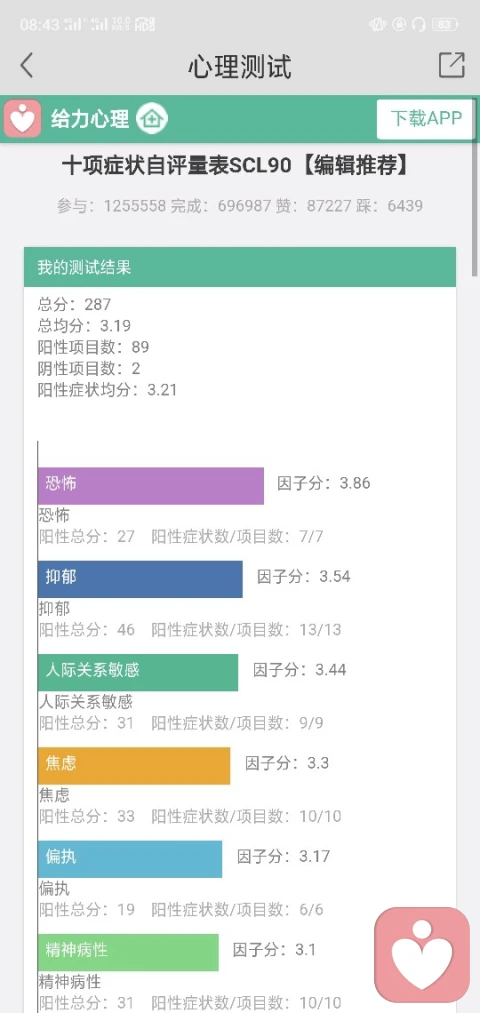Click the green 人际关系敏感 bar
The width and height of the screenshot is (480, 1013).
(138, 673)
